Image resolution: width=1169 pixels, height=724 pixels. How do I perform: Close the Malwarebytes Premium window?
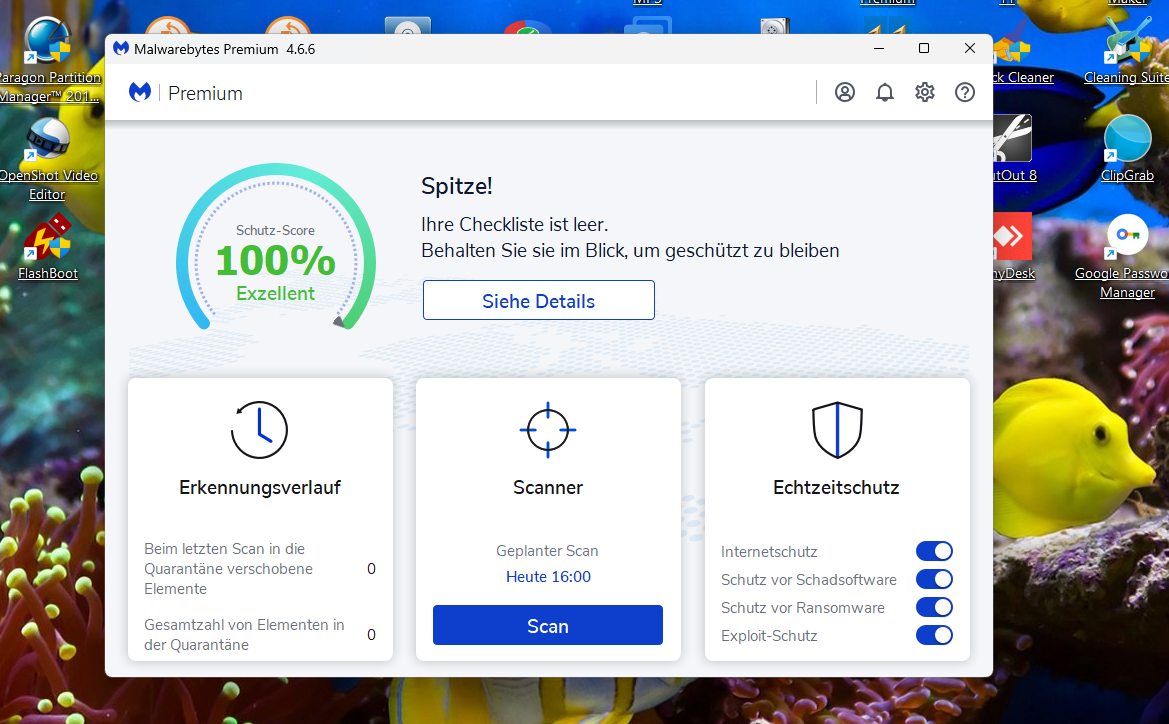tap(969, 48)
